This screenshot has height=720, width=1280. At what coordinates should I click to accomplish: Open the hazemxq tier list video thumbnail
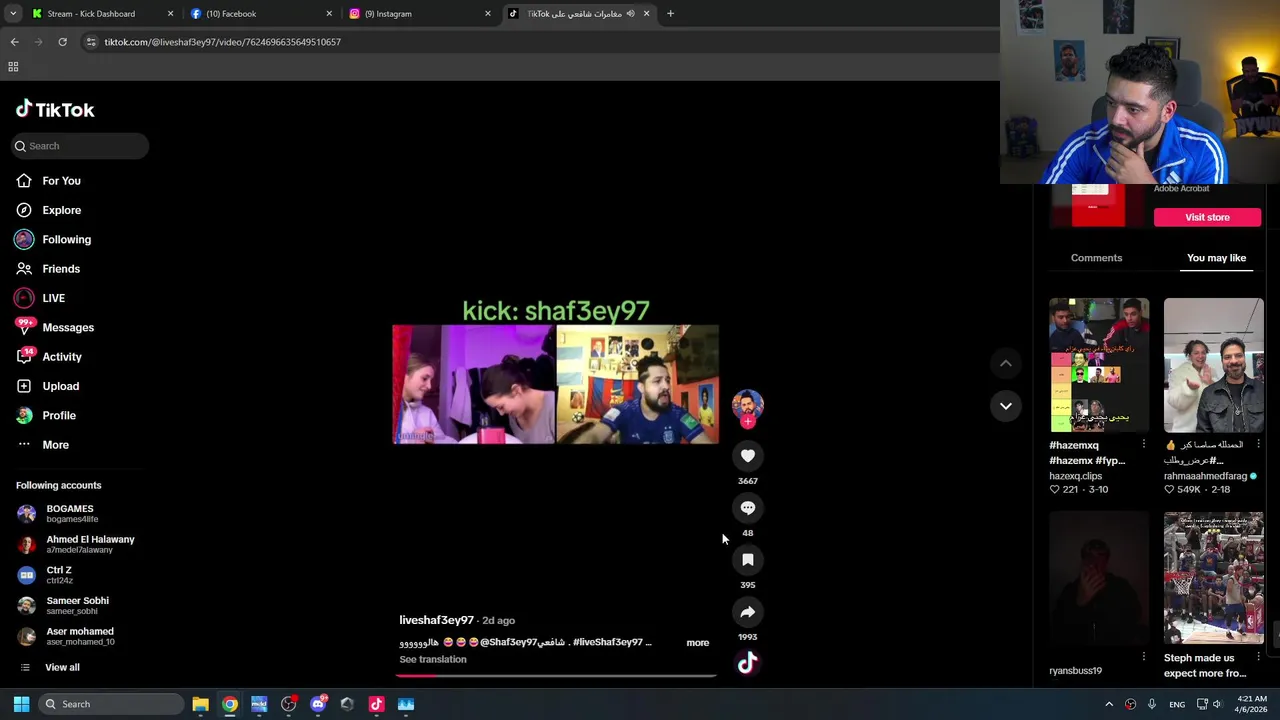click(1098, 365)
